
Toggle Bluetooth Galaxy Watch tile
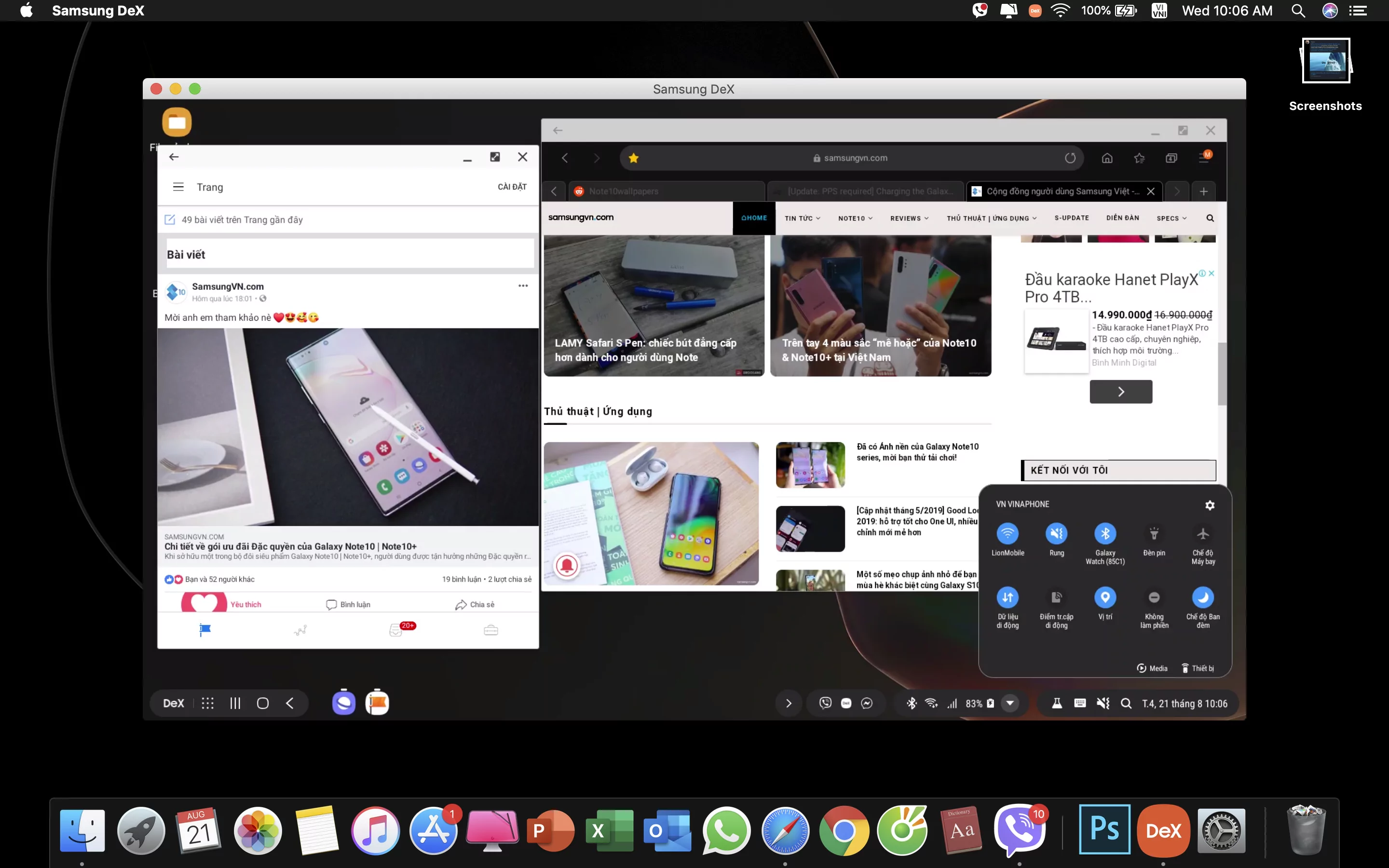click(x=1105, y=534)
